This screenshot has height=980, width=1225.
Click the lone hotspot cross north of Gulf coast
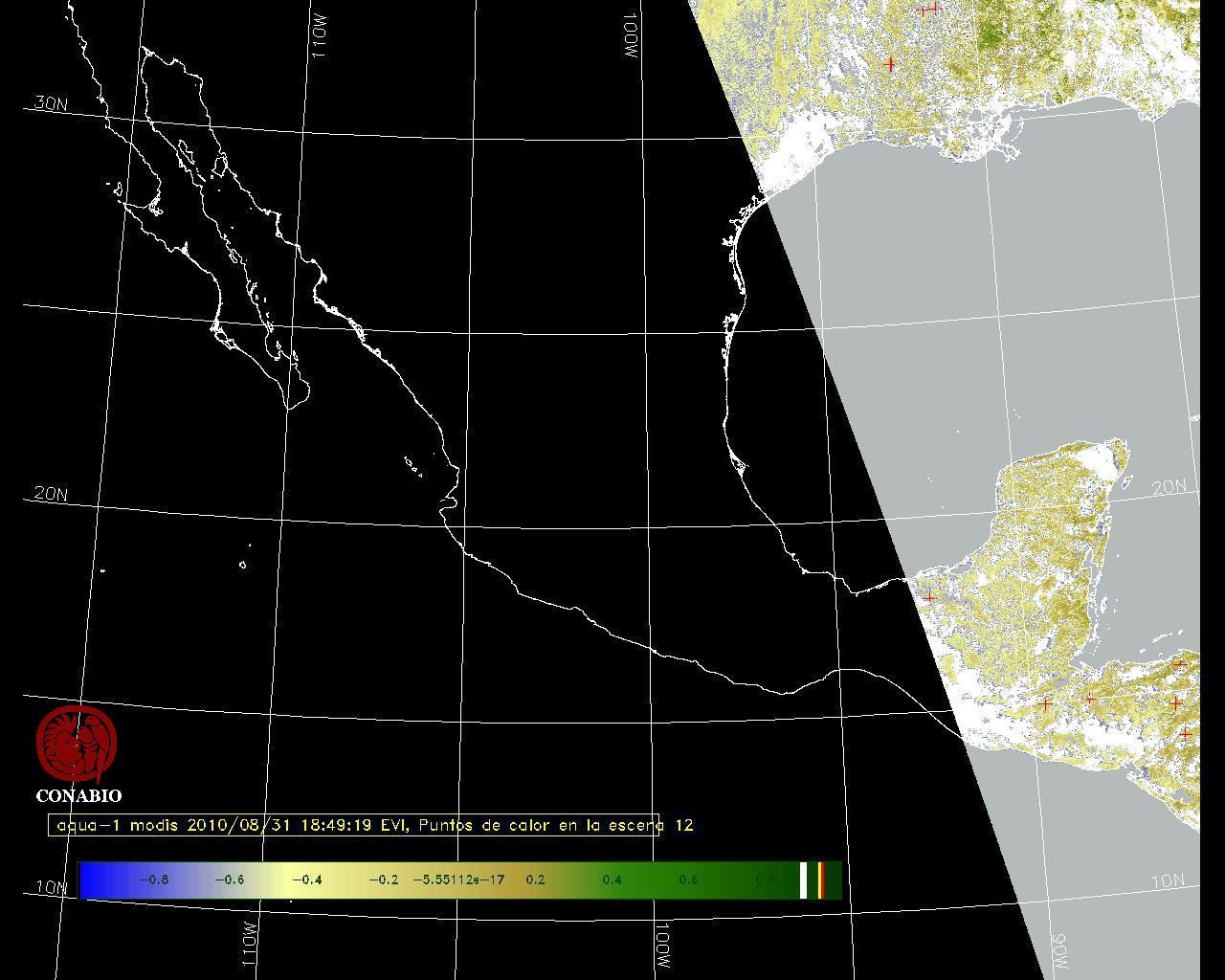click(891, 64)
